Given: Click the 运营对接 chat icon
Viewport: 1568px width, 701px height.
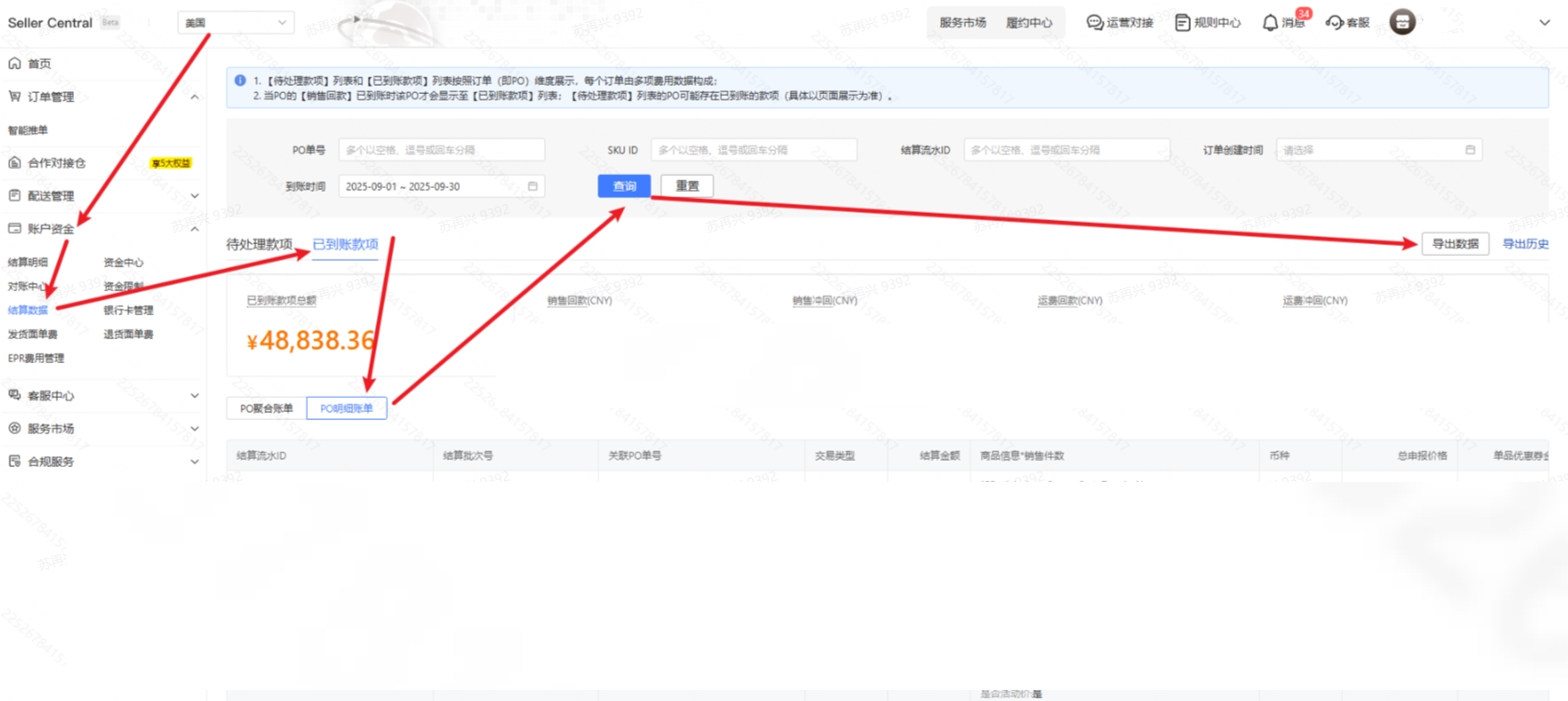Looking at the screenshot, I should pyautogui.click(x=1094, y=23).
